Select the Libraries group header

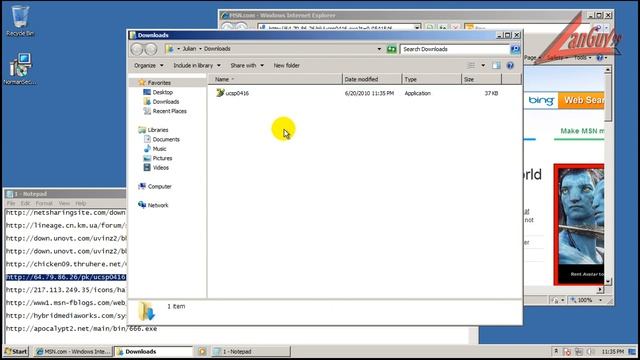tap(158, 130)
